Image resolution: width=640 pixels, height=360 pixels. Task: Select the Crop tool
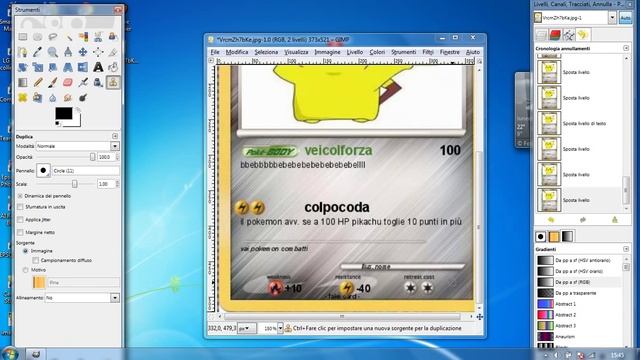pos(113,52)
